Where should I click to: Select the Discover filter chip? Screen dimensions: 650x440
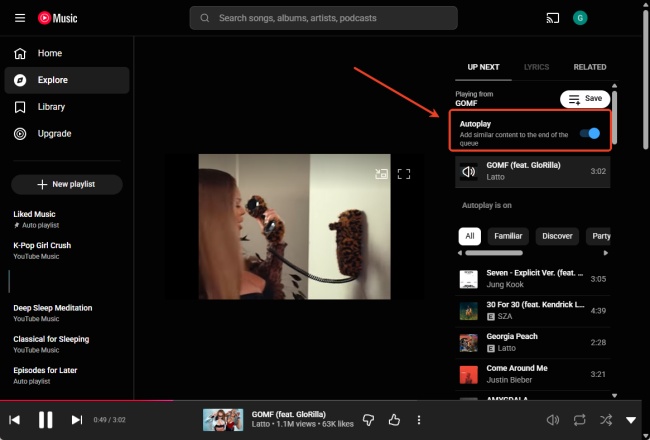(557, 236)
